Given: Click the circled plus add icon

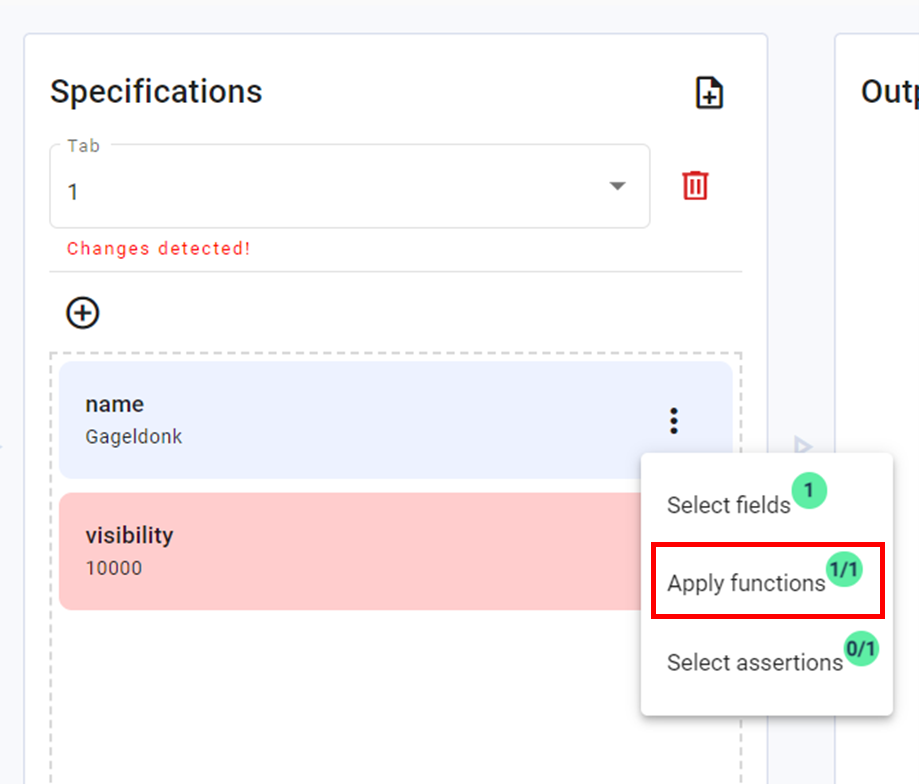Looking at the screenshot, I should 83,313.
